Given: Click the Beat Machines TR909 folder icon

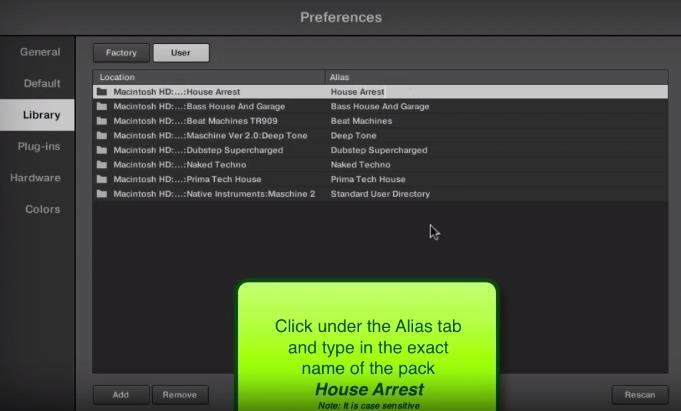Looking at the screenshot, I should [102, 121].
